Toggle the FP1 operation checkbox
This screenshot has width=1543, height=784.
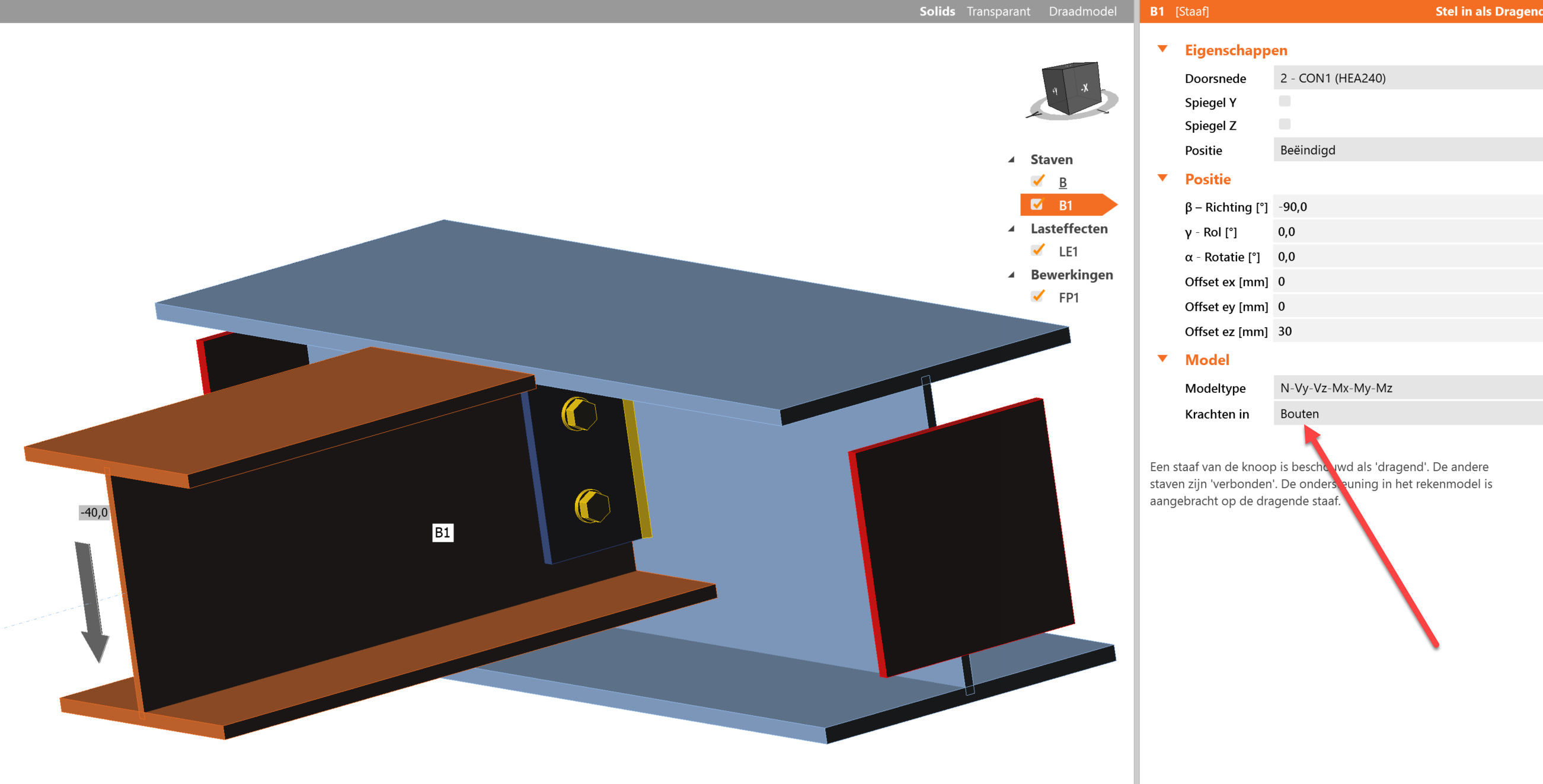[x=1038, y=296]
